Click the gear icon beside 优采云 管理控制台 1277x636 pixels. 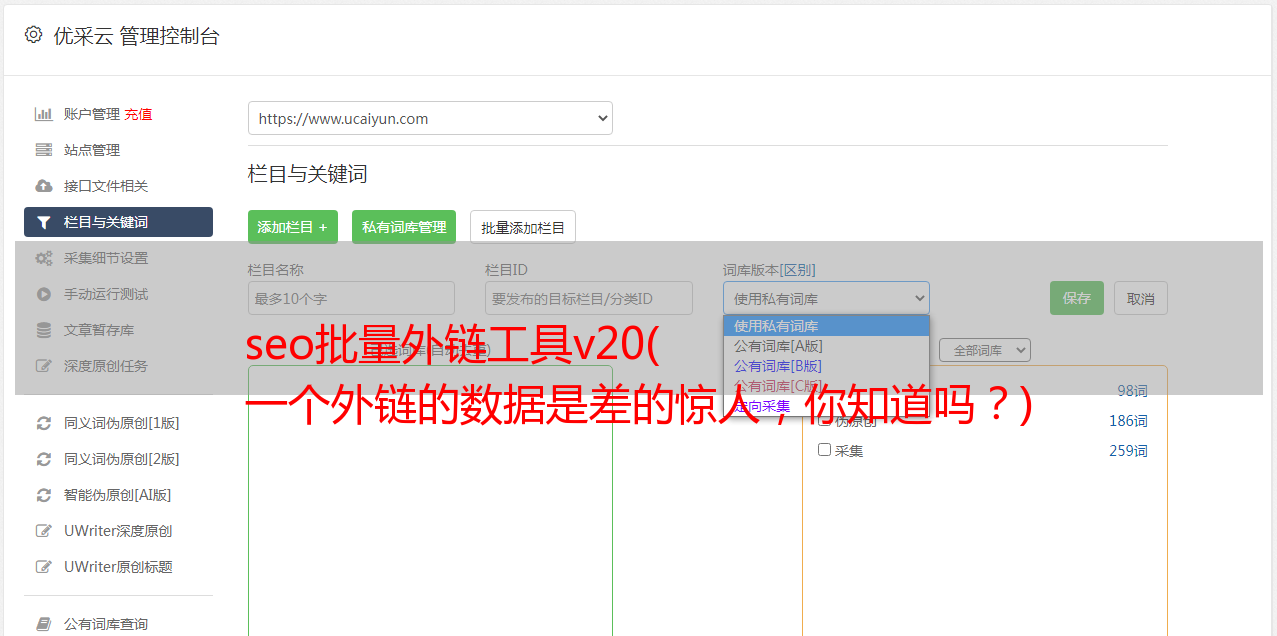(x=33, y=35)
